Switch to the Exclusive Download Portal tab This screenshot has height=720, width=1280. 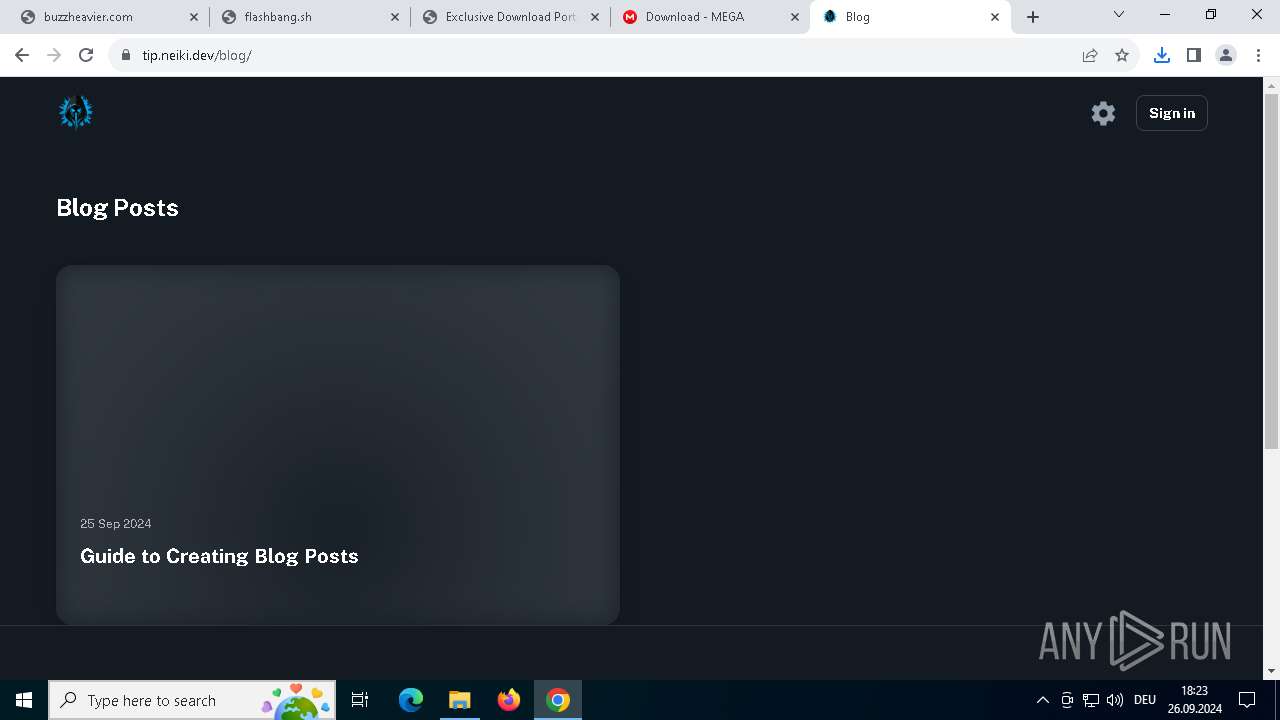(510, 17)
